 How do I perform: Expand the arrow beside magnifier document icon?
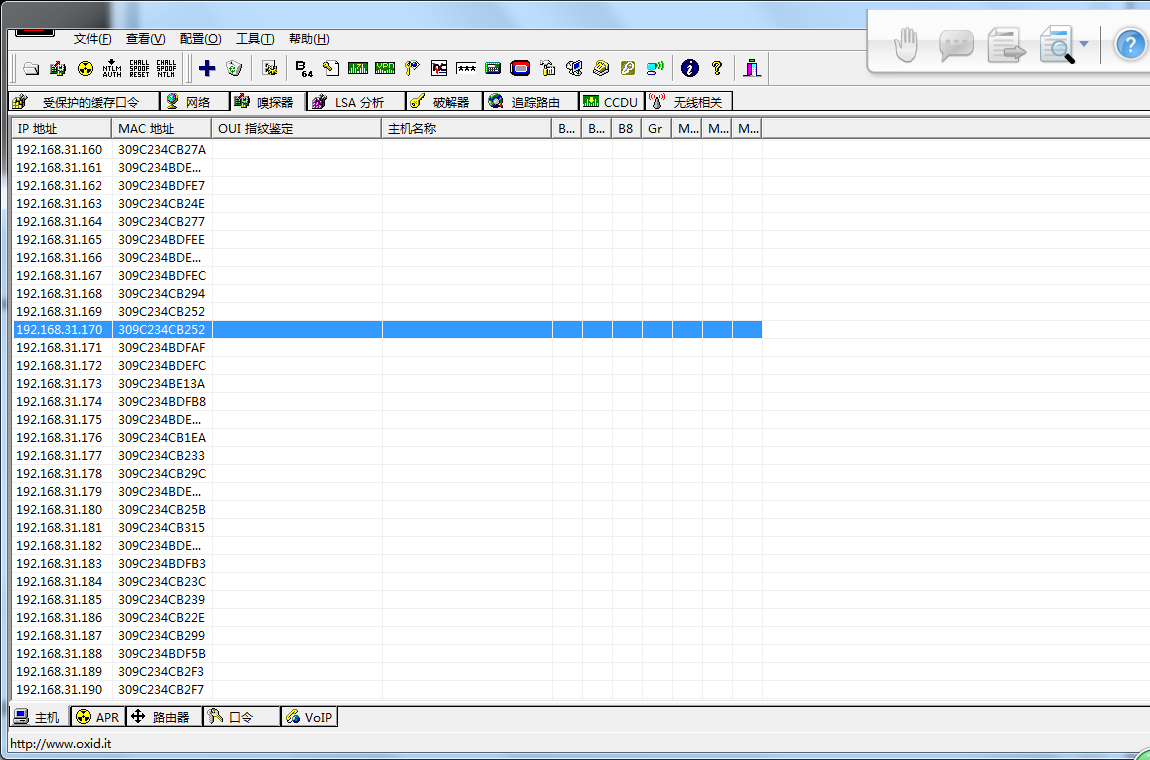point(1084,44)
